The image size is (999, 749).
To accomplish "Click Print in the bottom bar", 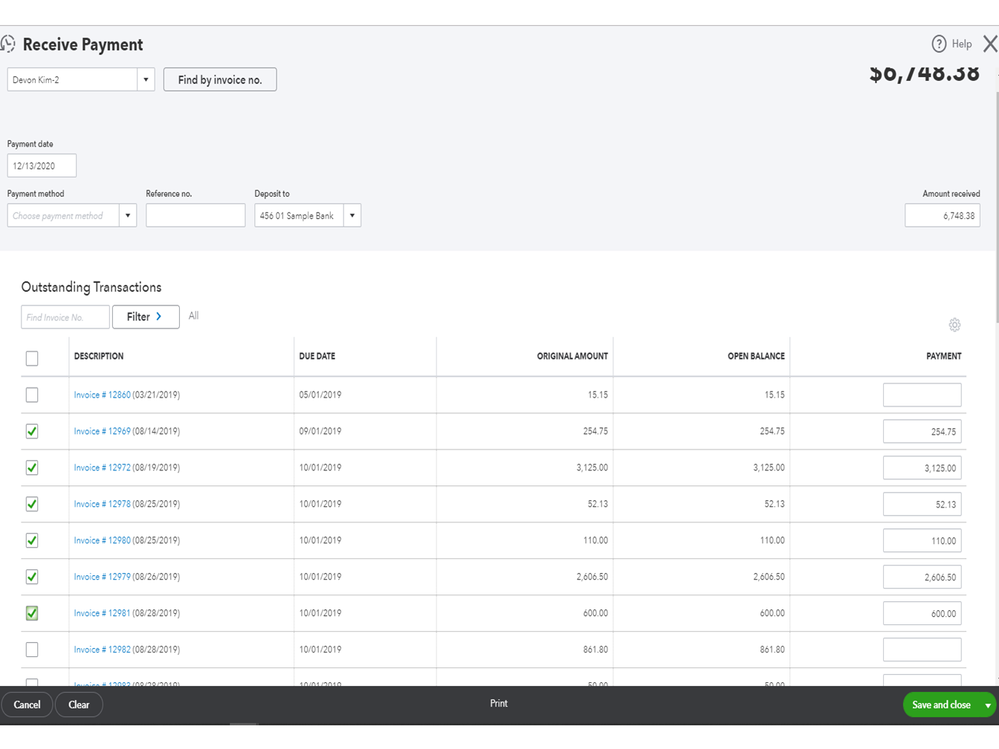I will click(499, 703).
